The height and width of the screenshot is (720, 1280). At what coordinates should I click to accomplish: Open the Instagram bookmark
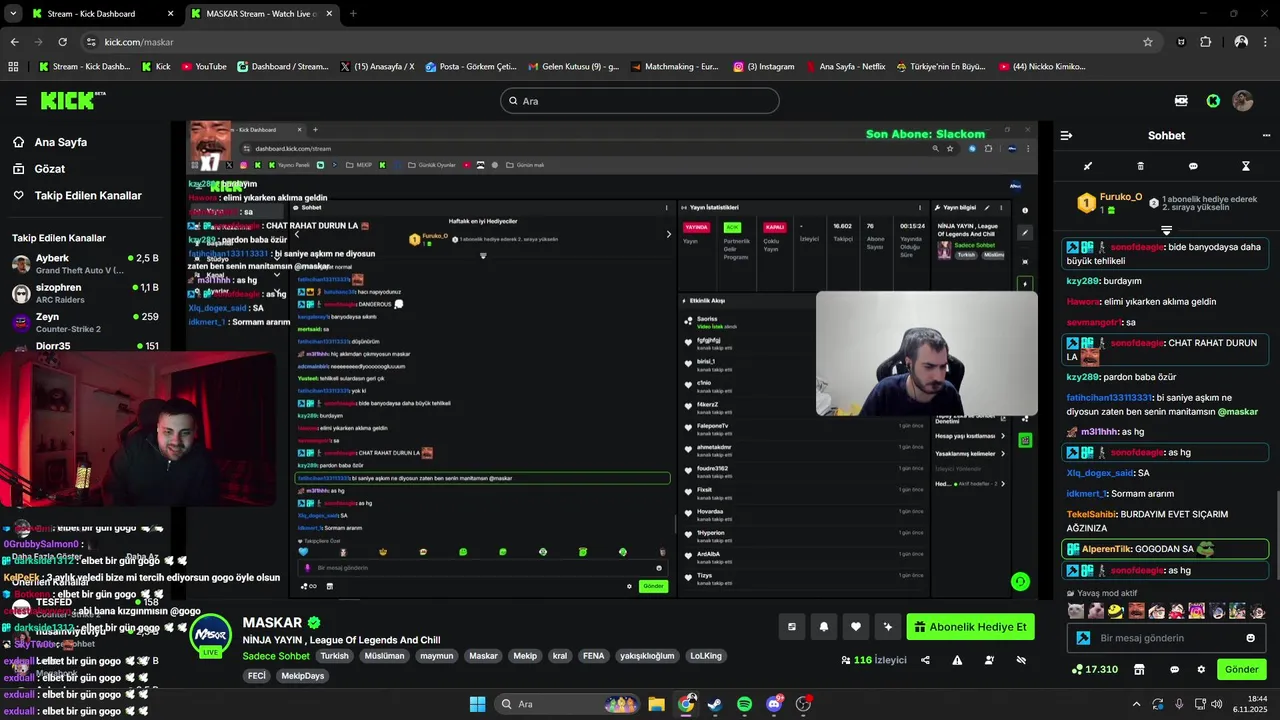pos(763,67)
